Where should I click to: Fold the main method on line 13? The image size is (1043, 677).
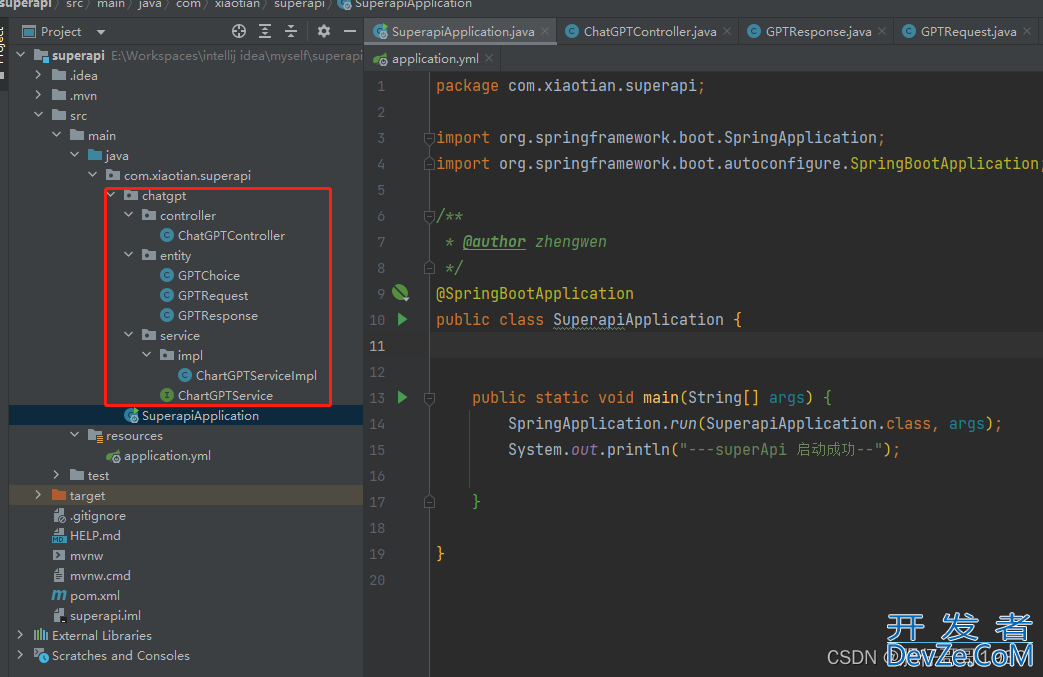(x=429, y=398)
